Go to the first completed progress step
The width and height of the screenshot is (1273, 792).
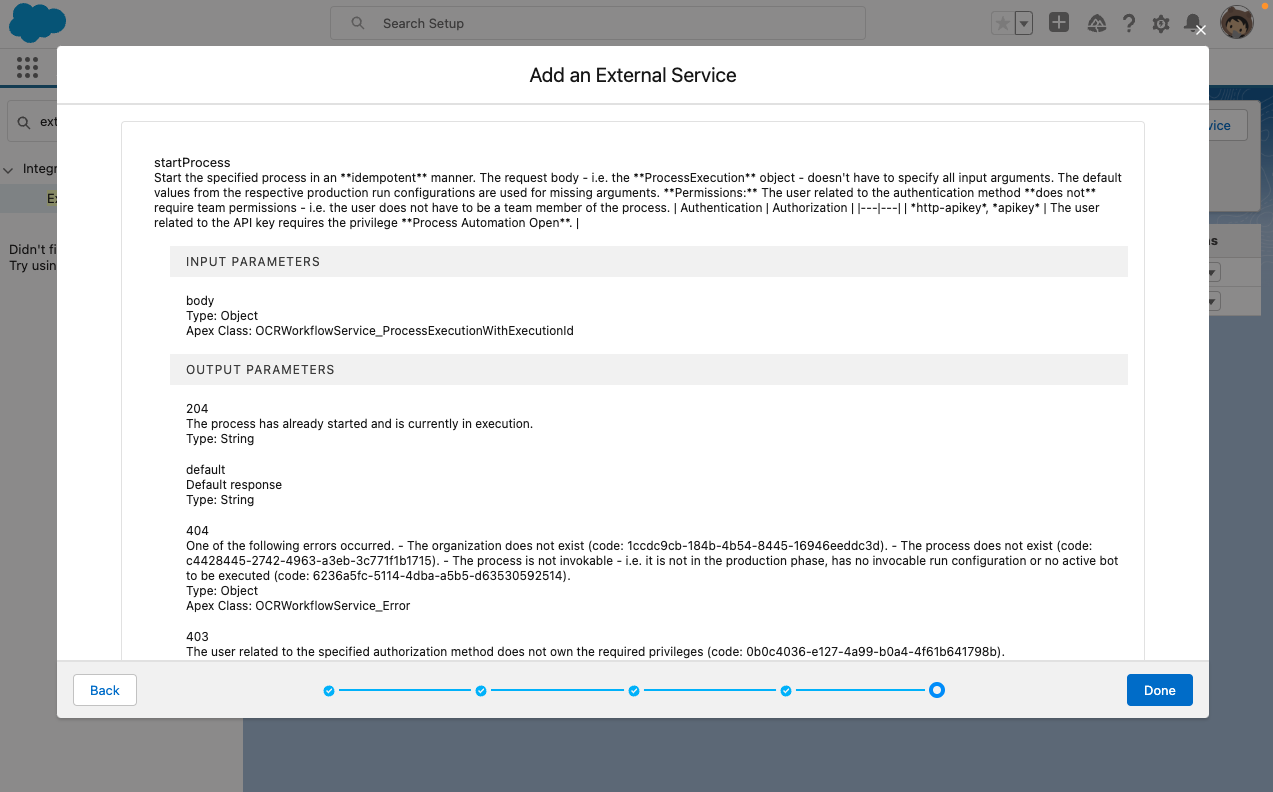click(328, 691)
